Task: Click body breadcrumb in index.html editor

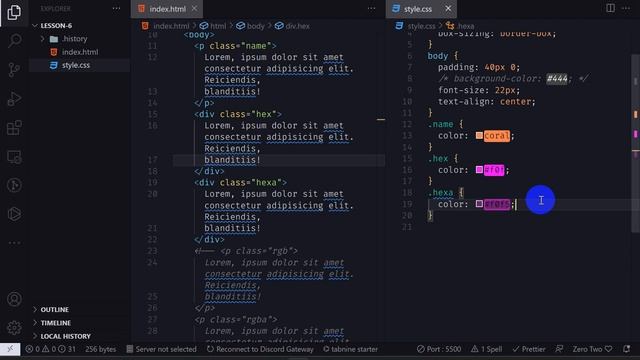Action: (251, 26)
